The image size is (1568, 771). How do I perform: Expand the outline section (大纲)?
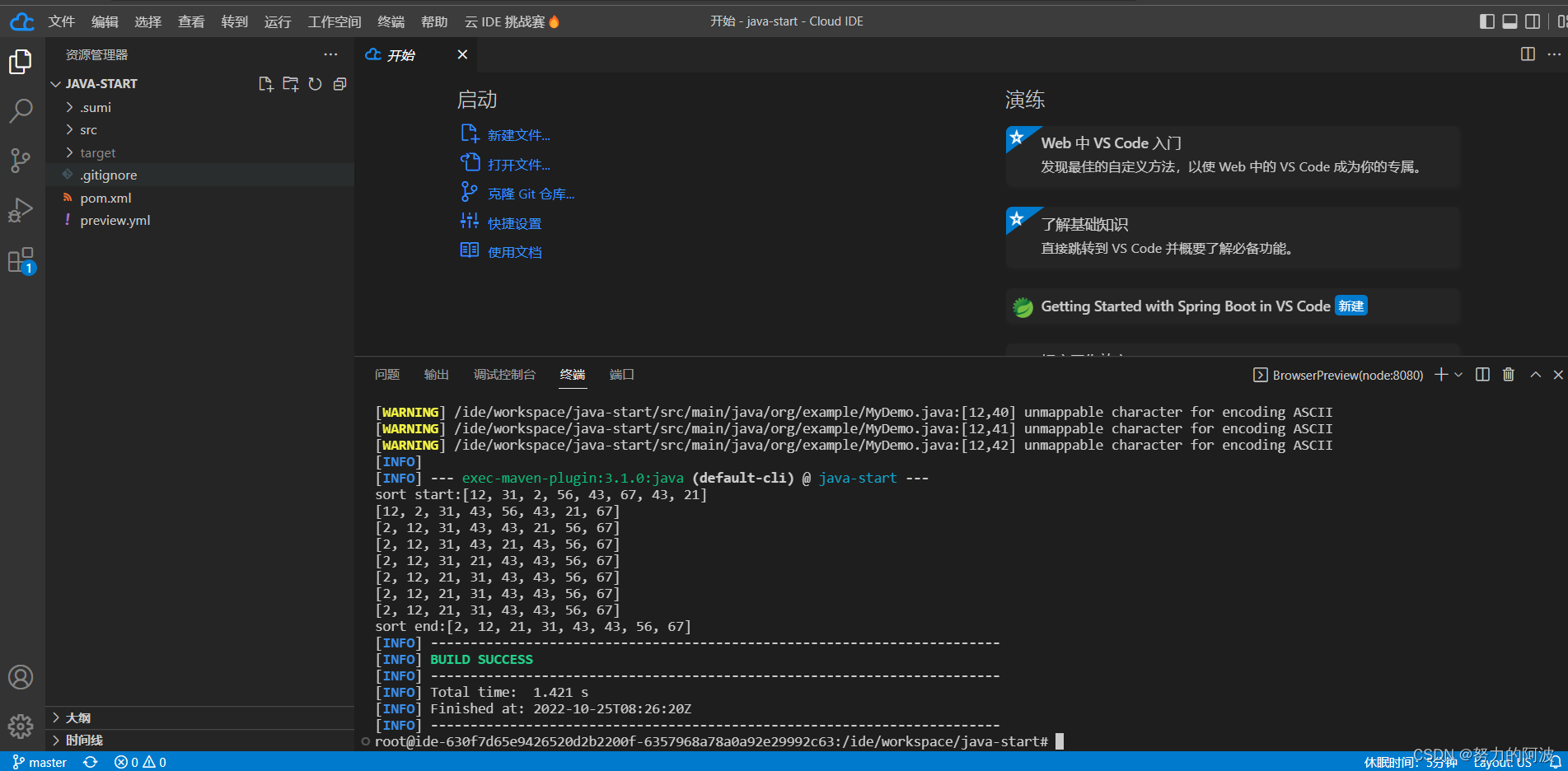[x=78, y=717]
